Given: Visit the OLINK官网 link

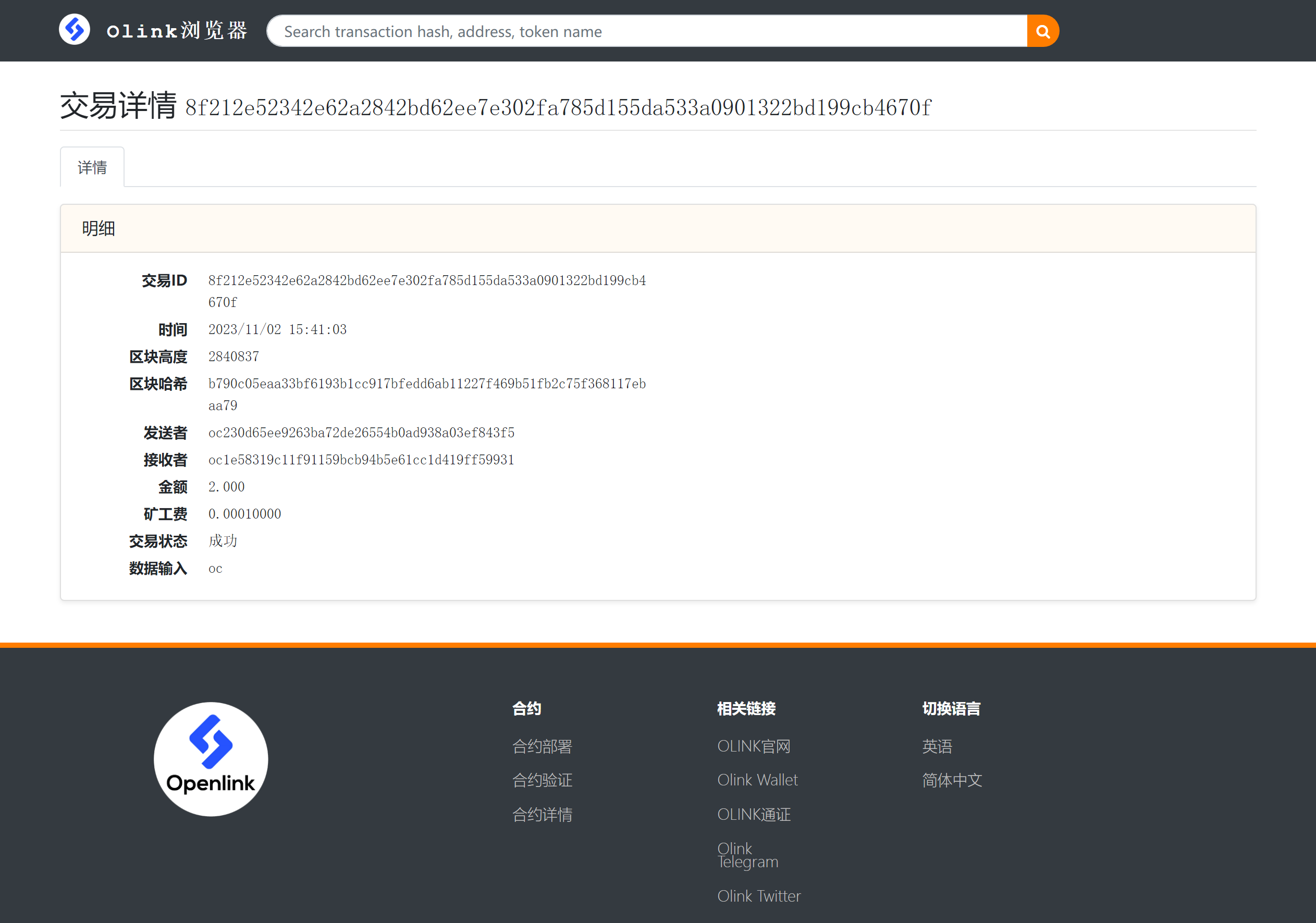Looking at the screenshot, I should (754, 746).
